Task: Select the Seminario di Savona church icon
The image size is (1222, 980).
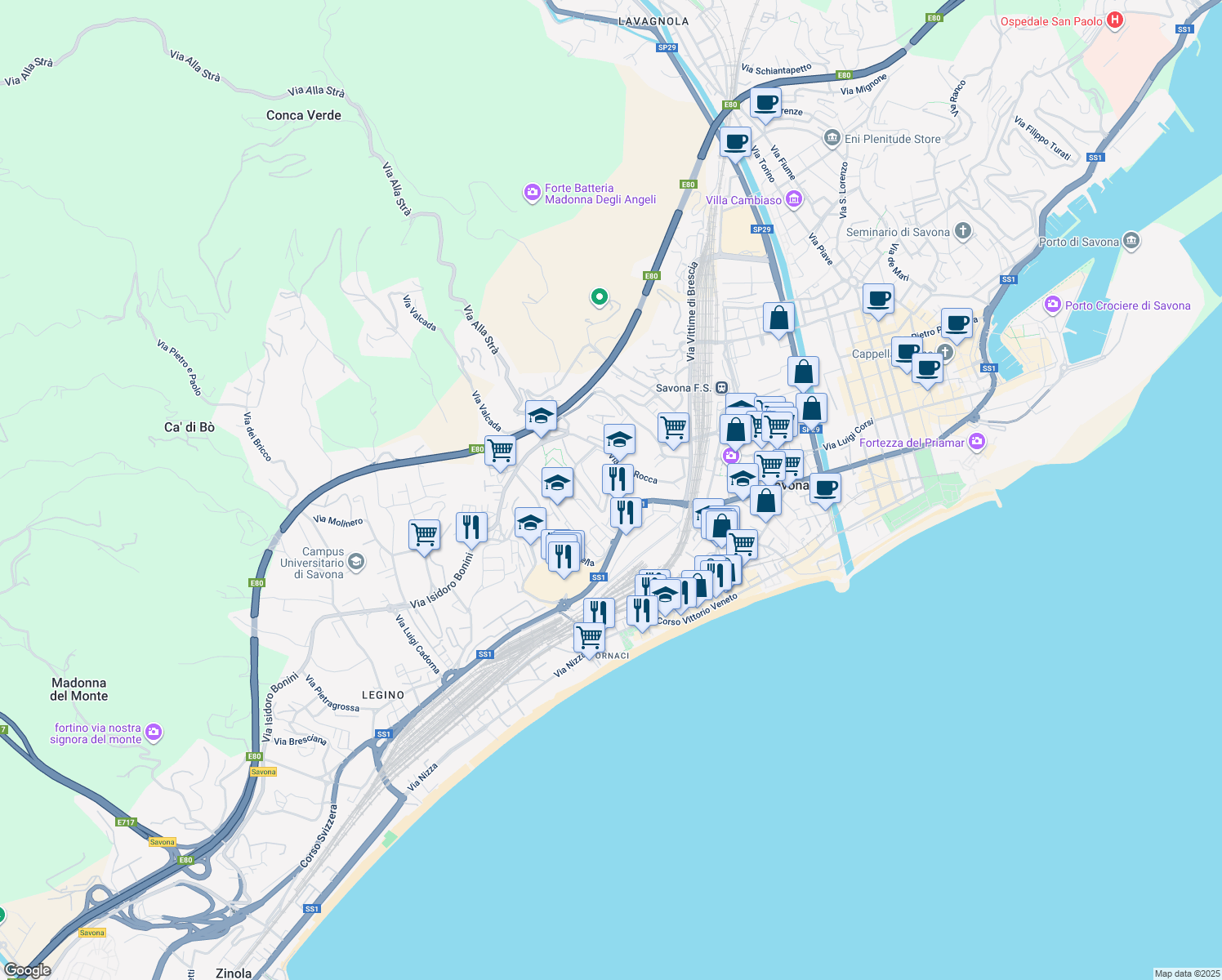Action: [x=963, y=231]
